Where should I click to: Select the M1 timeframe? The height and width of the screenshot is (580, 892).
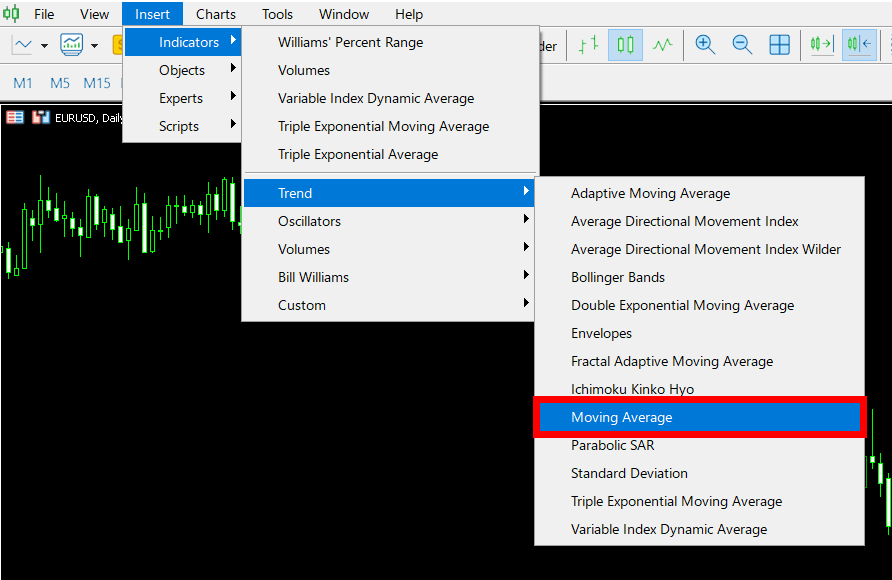click(x=22, y=83)
